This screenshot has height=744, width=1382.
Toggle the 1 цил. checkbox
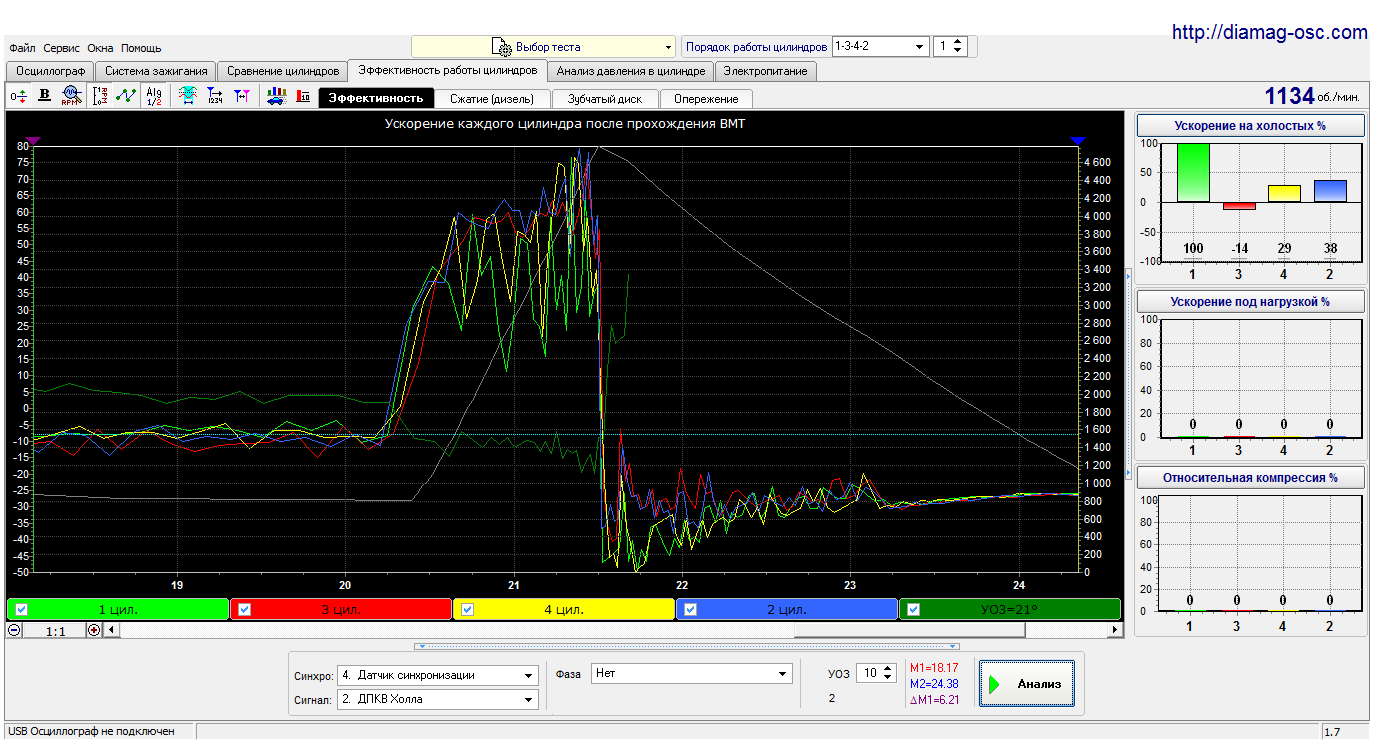[21, 609]
